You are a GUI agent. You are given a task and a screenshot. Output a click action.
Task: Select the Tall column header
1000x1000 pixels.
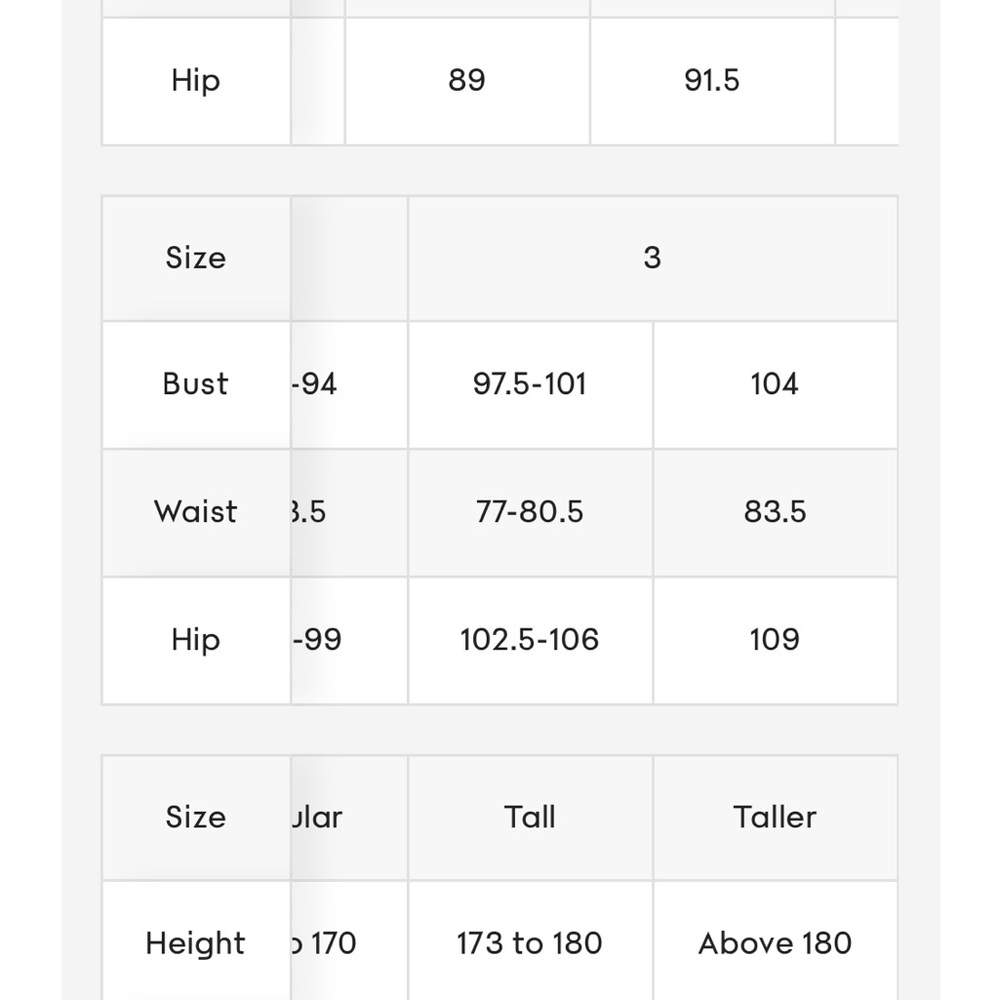tap(530, 818)
